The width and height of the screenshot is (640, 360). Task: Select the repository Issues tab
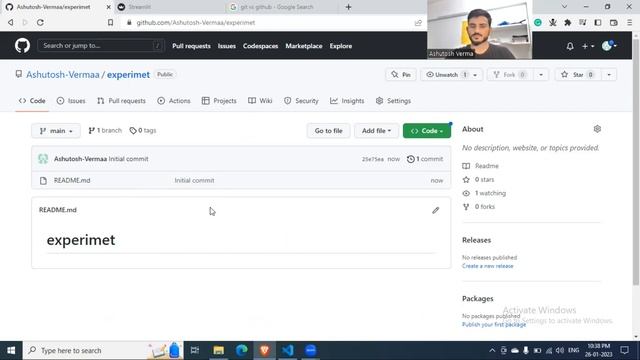(x=71, y=101)
